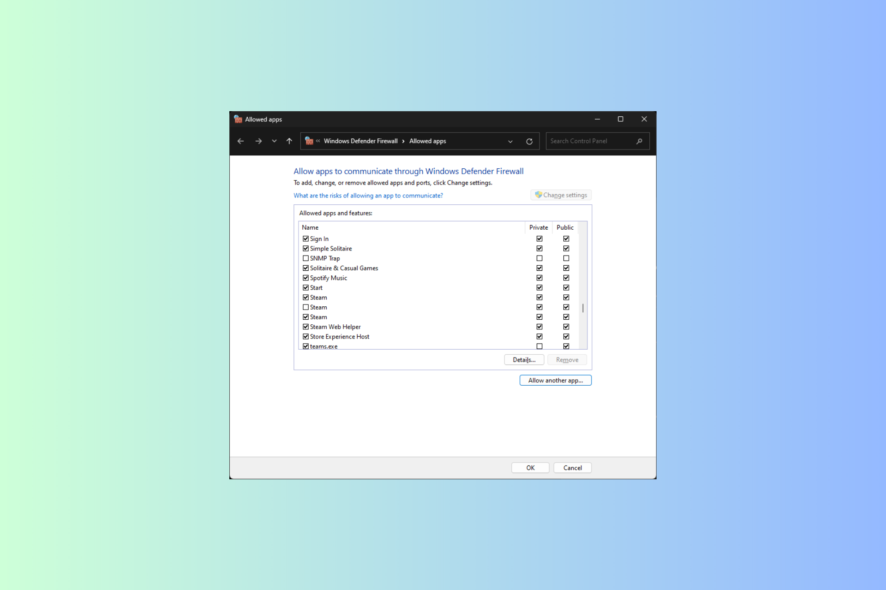
Task: Click the firewall icon in the address bar
Action: tap(310, 140)
